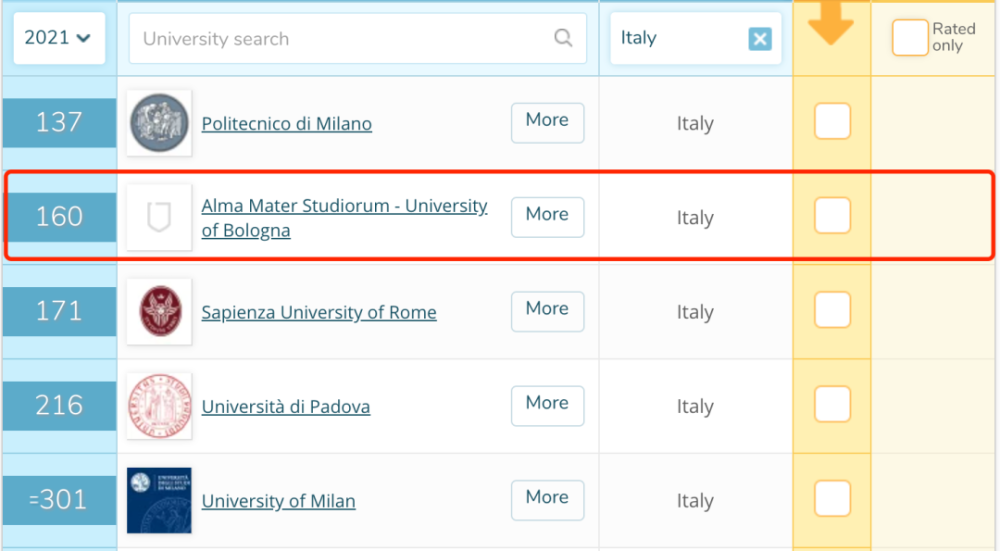The image size is (1000, 551).
Task: Click More for Sapienza University of Rome
Action: pos(547,311)
